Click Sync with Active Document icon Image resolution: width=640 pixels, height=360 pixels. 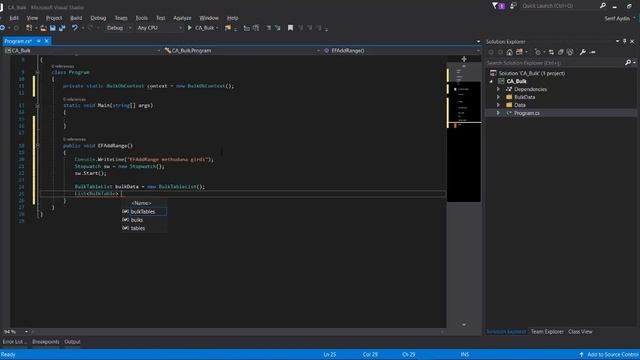pyautogui.click(x=551, y=52)
